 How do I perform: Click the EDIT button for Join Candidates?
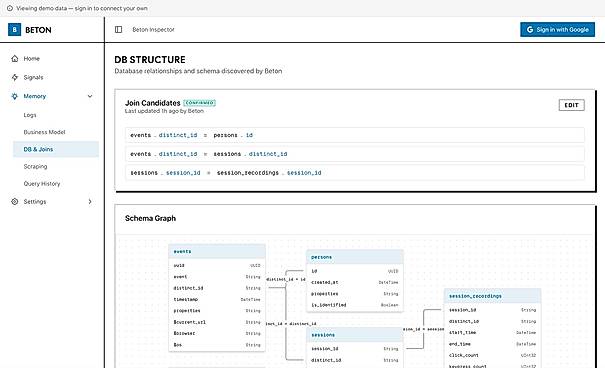tap(571, 105)
